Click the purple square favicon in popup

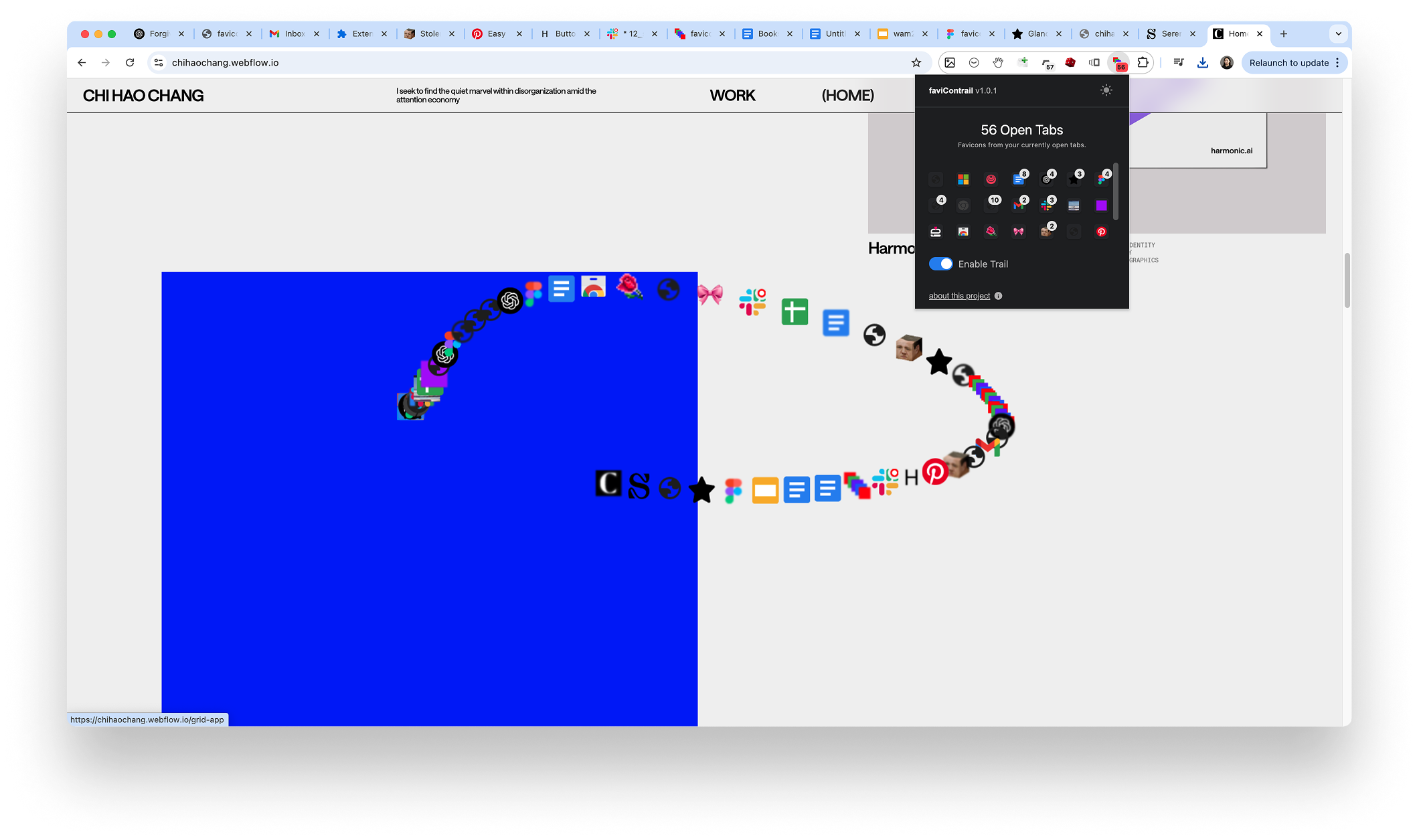tap(1101, 205)
